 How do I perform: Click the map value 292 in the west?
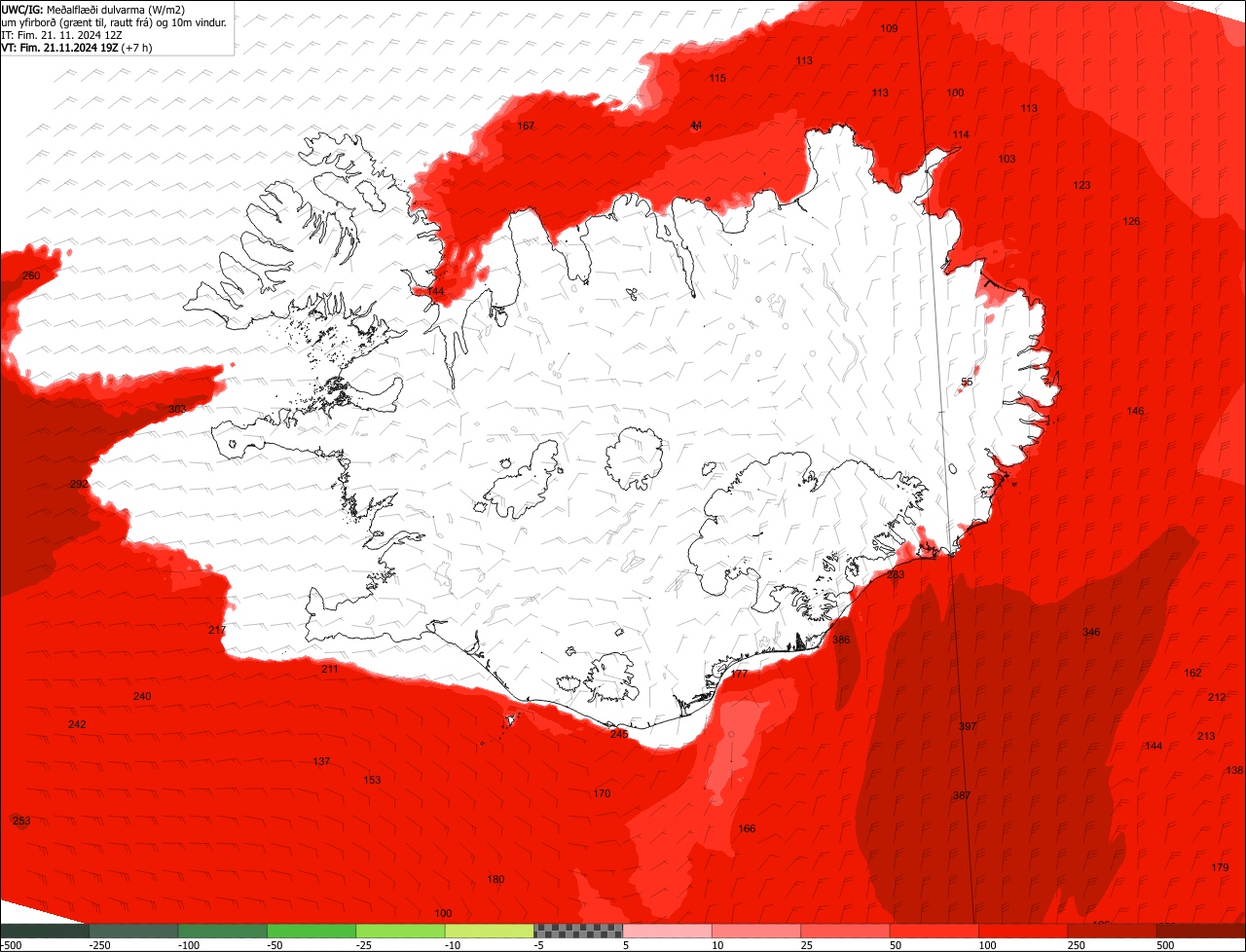tap(79, 484)
